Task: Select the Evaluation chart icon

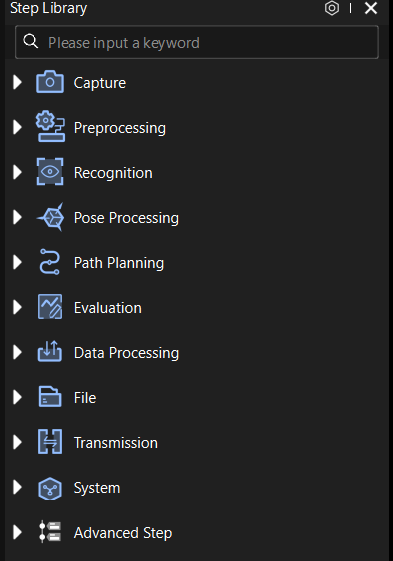Action: coord(50,307)
